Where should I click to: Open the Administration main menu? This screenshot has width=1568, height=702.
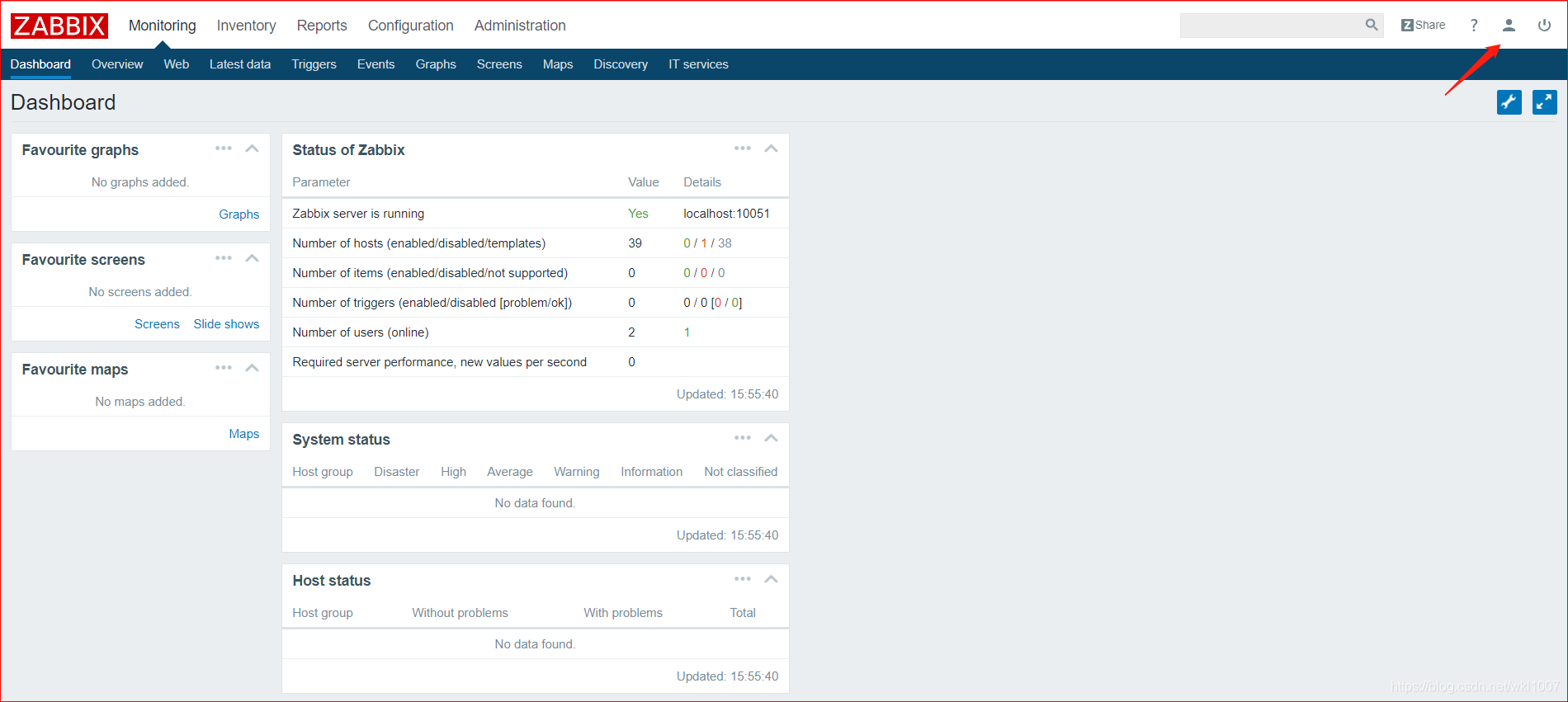click(520, 26)
